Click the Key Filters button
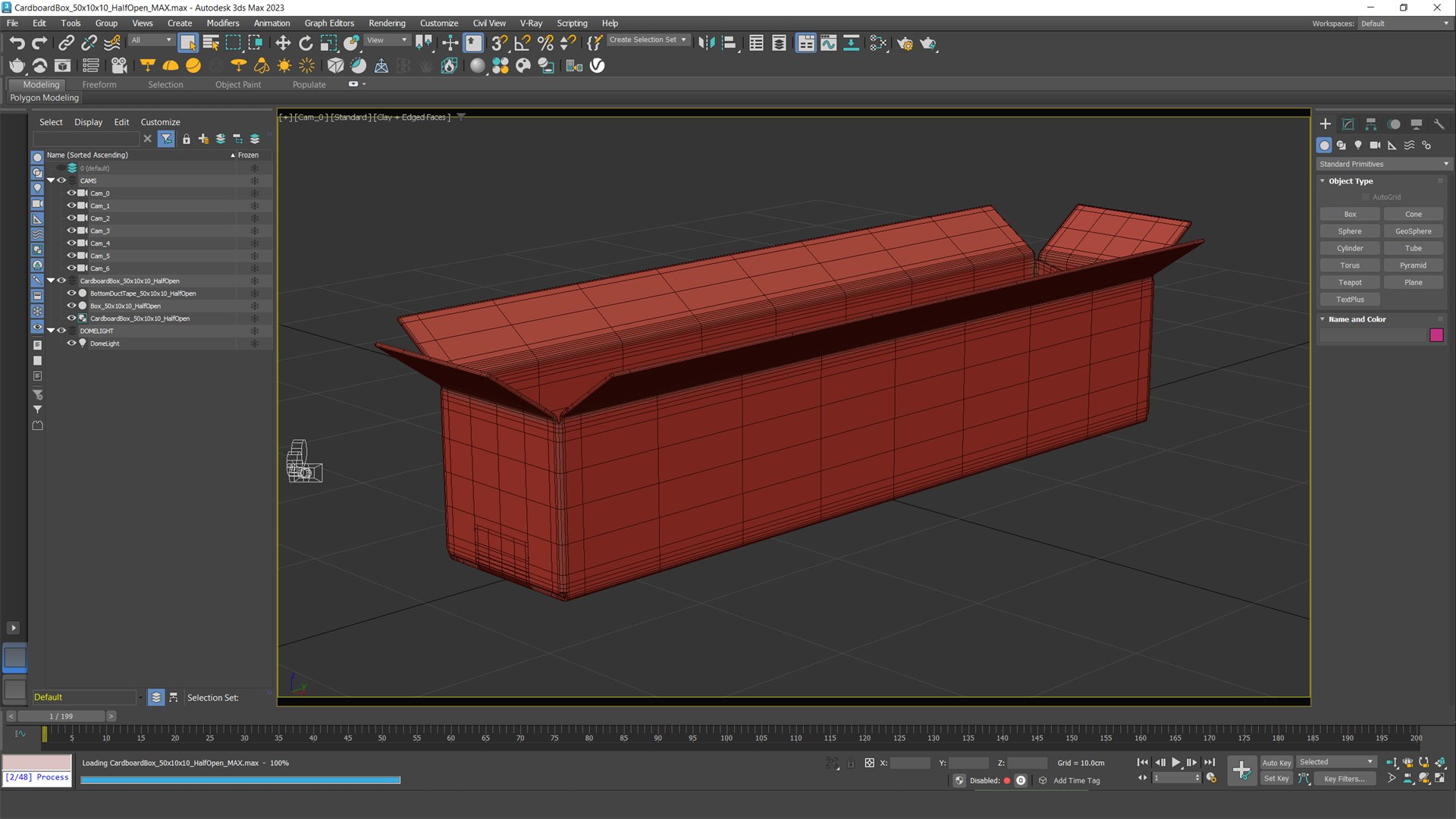The width and height of the screenshot is (1456, 819). pos(1345,779)
